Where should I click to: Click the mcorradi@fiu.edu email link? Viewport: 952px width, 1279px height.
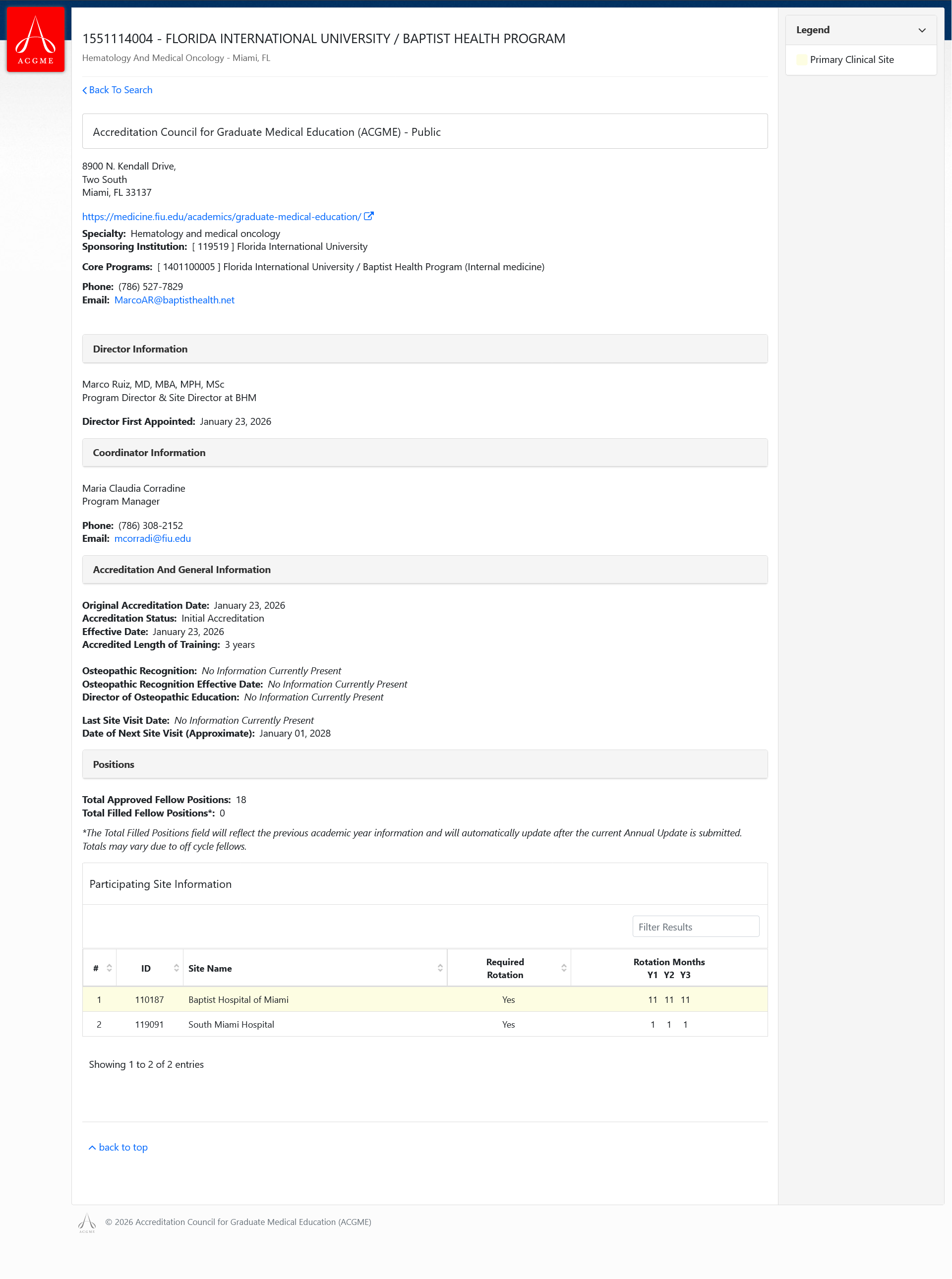click(152, 539)
